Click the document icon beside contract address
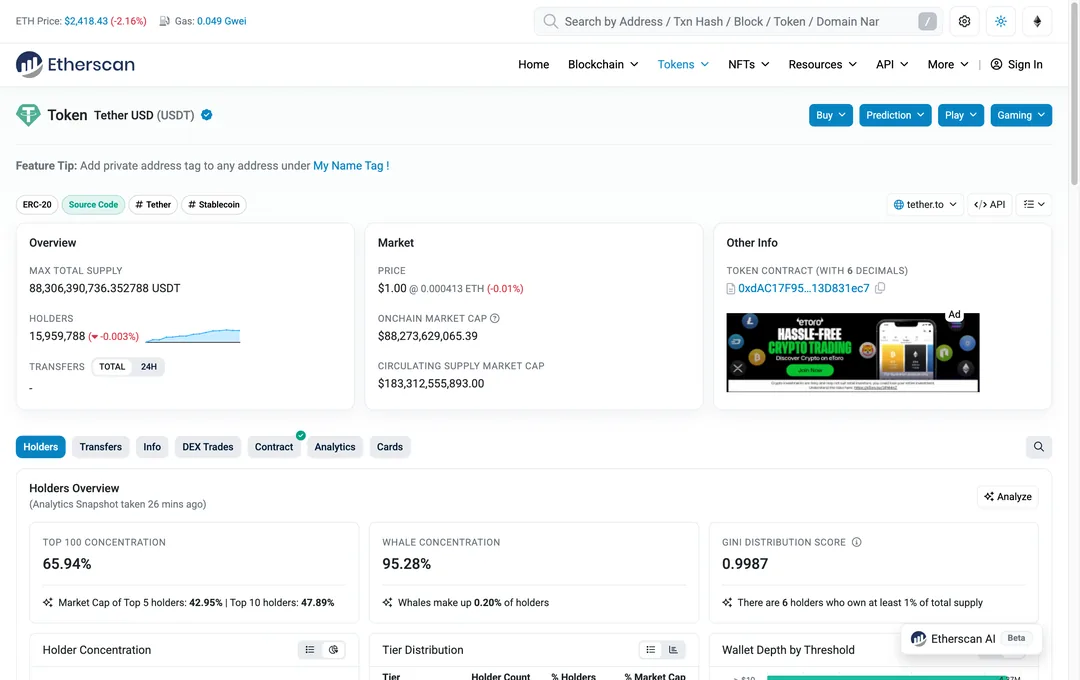 click(731, 289)
